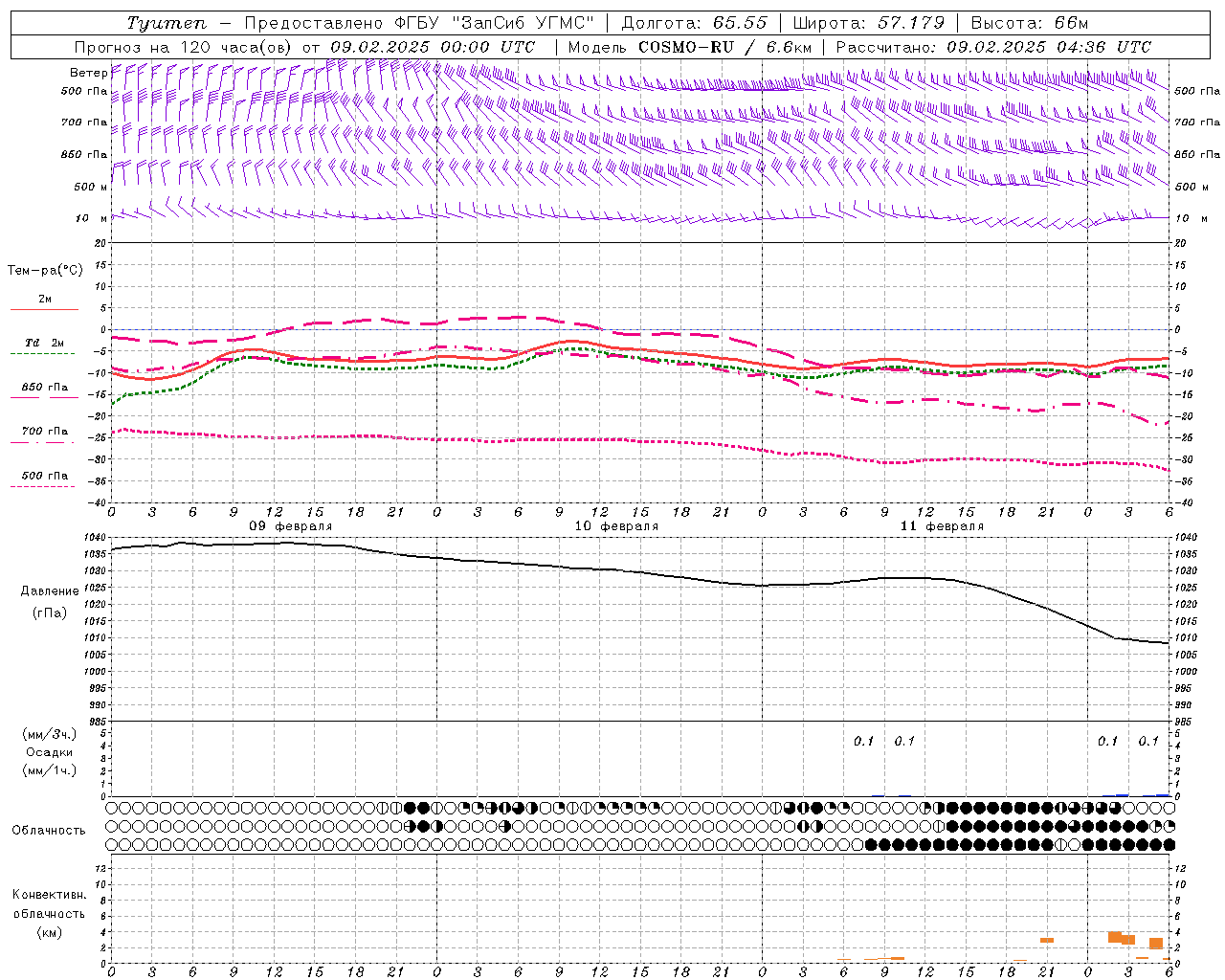Click the '11 февраля' date label
Screen dimensions: 1225x980
[942, 526]
